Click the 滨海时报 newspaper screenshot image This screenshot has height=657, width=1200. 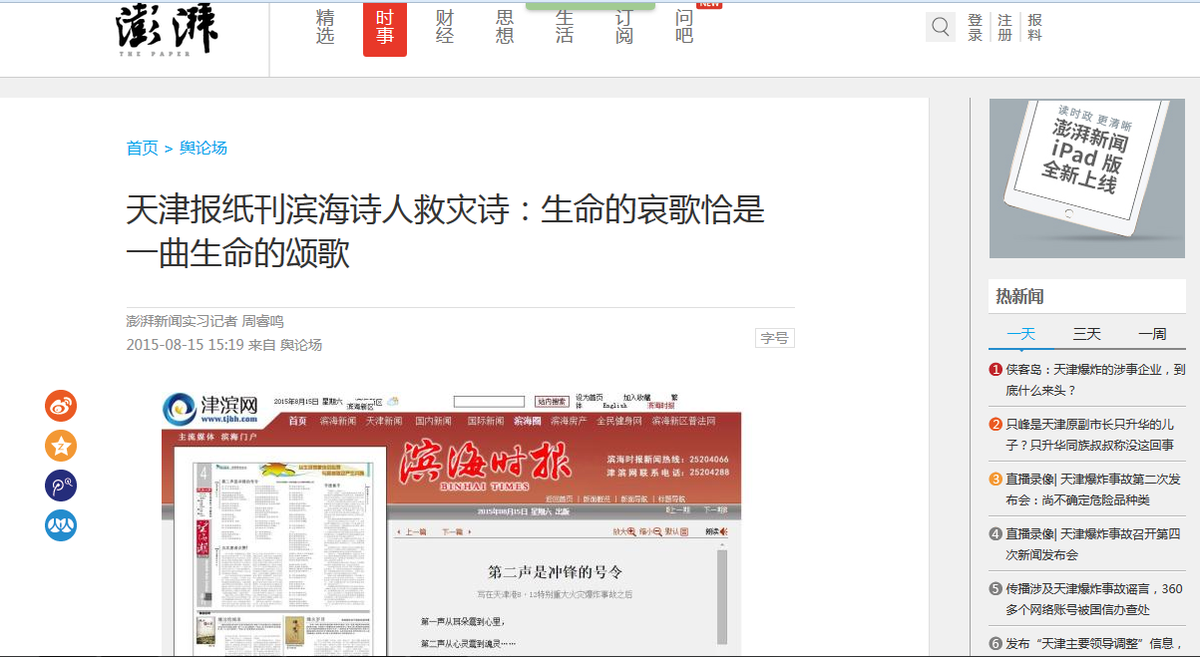[x=452, y=523]
